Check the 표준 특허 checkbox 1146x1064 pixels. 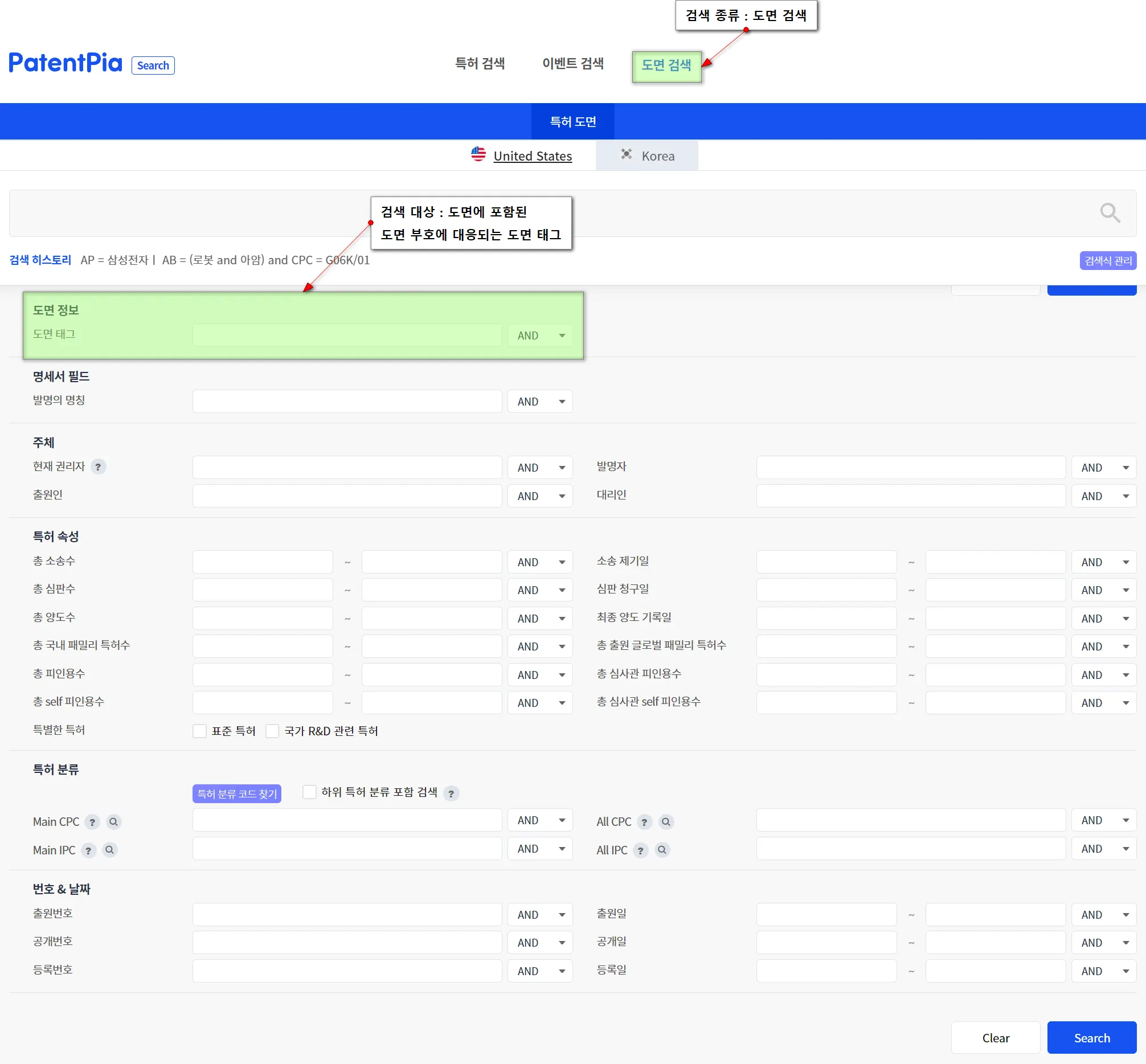(199, 731)
